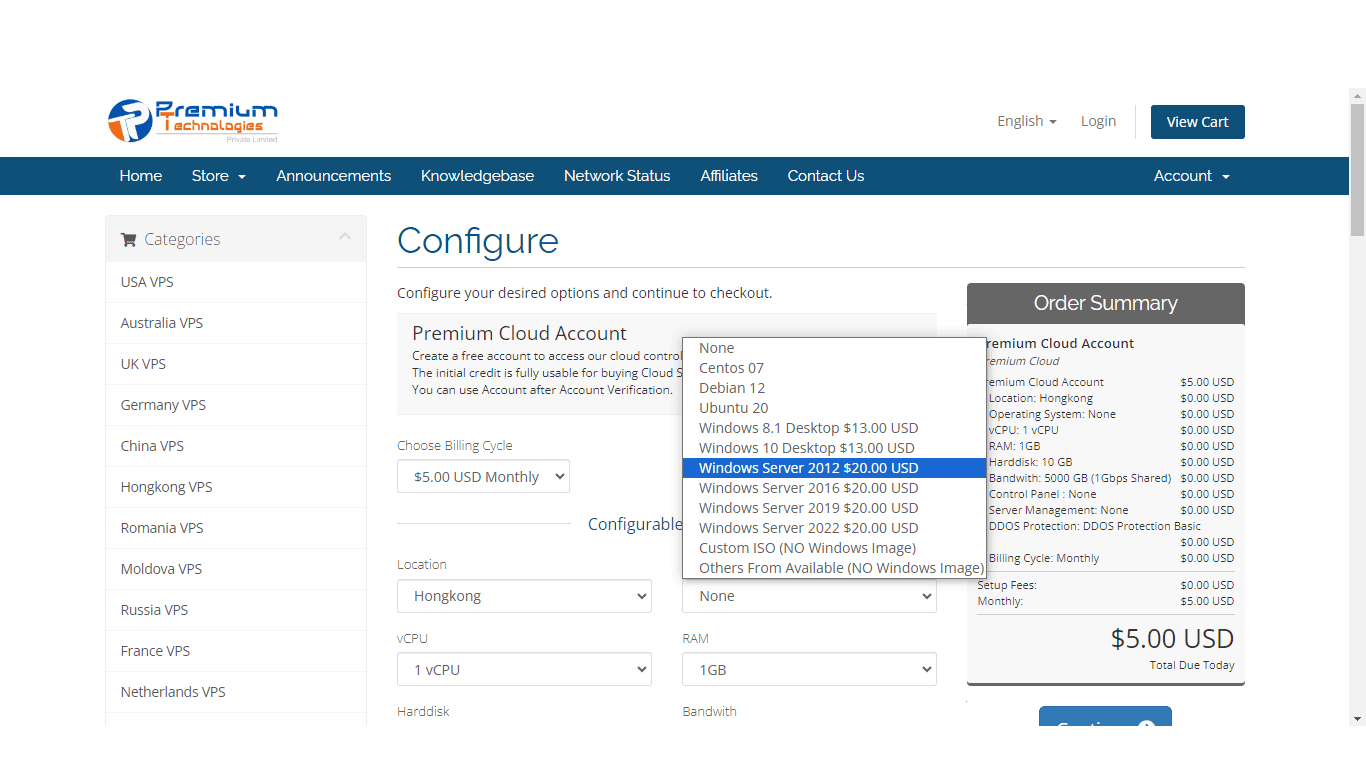Screen dimensions: 1366x768
Task: Click the Operating System dropdown showing None
Action: pos(809,596)
